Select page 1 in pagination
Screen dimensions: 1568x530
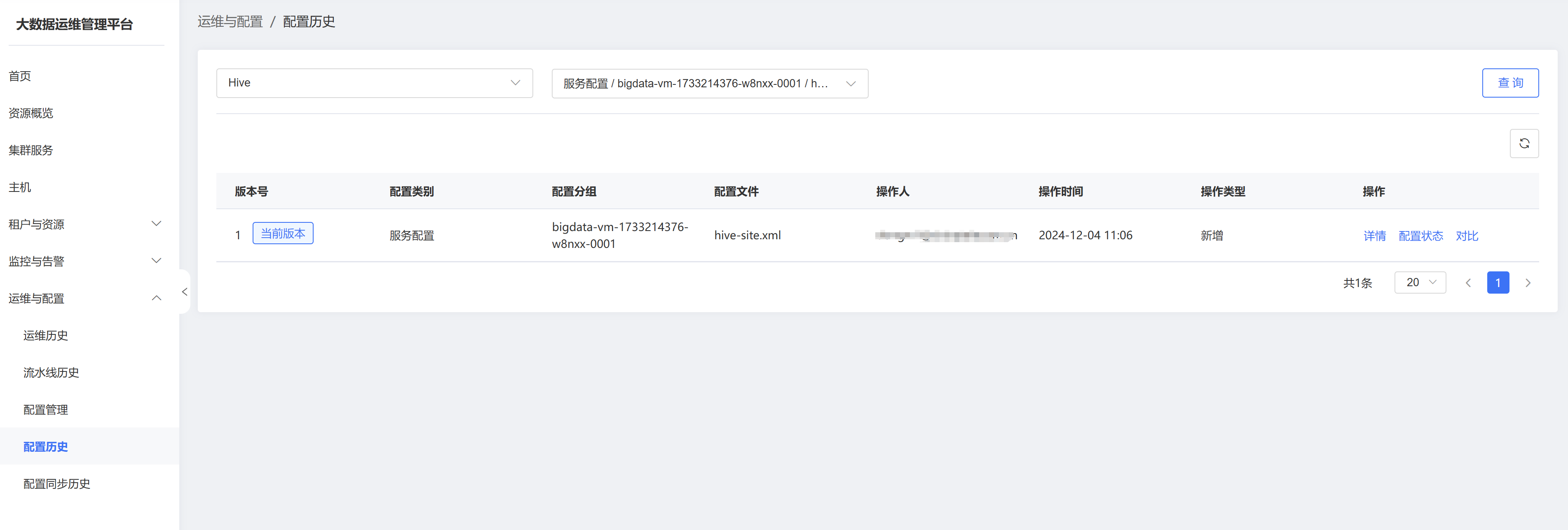pyautogui.click(x=1498, y=283)
